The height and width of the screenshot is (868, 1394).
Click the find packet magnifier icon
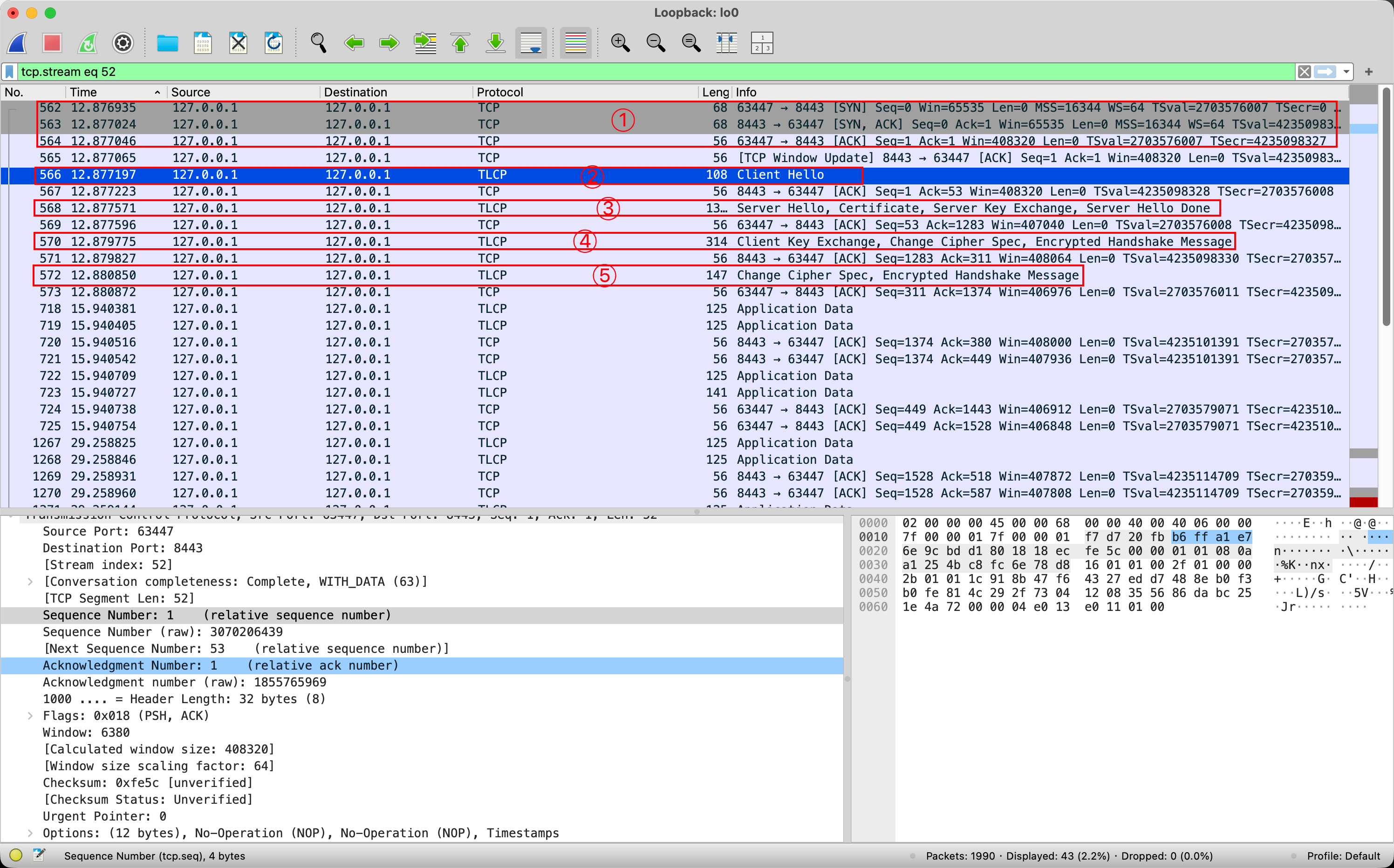[318, 43]
